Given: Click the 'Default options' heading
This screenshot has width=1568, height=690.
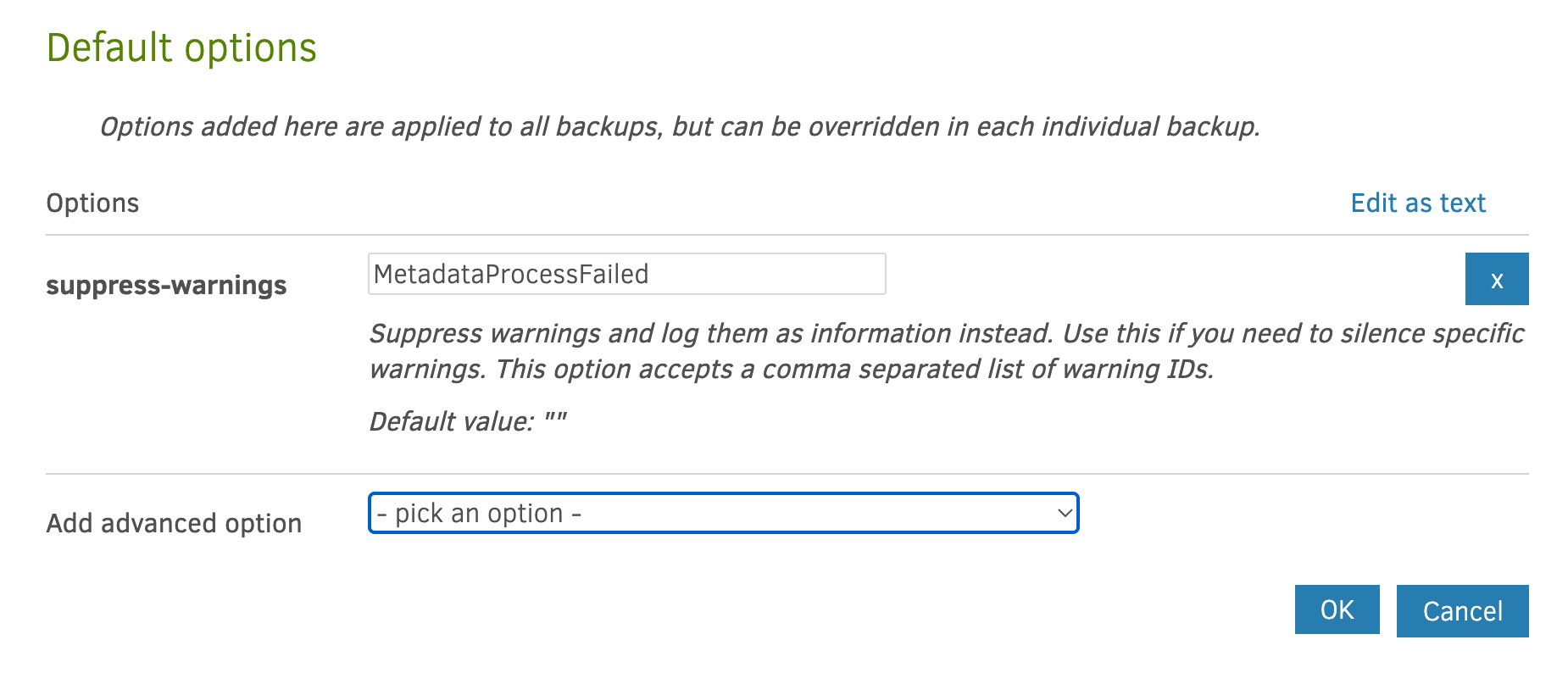Looking at the screenshot, I should pos(181,47).
